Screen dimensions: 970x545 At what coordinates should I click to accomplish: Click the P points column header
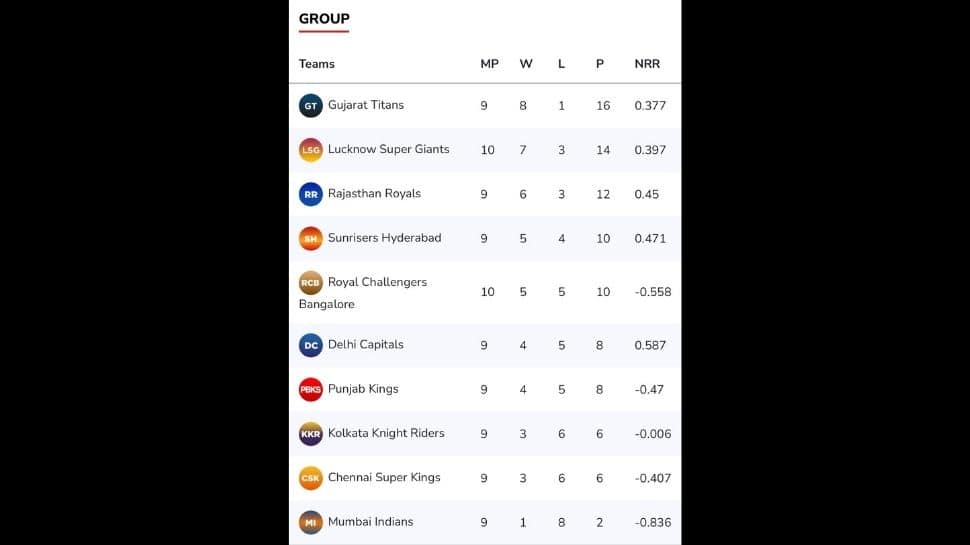point(599,64)
